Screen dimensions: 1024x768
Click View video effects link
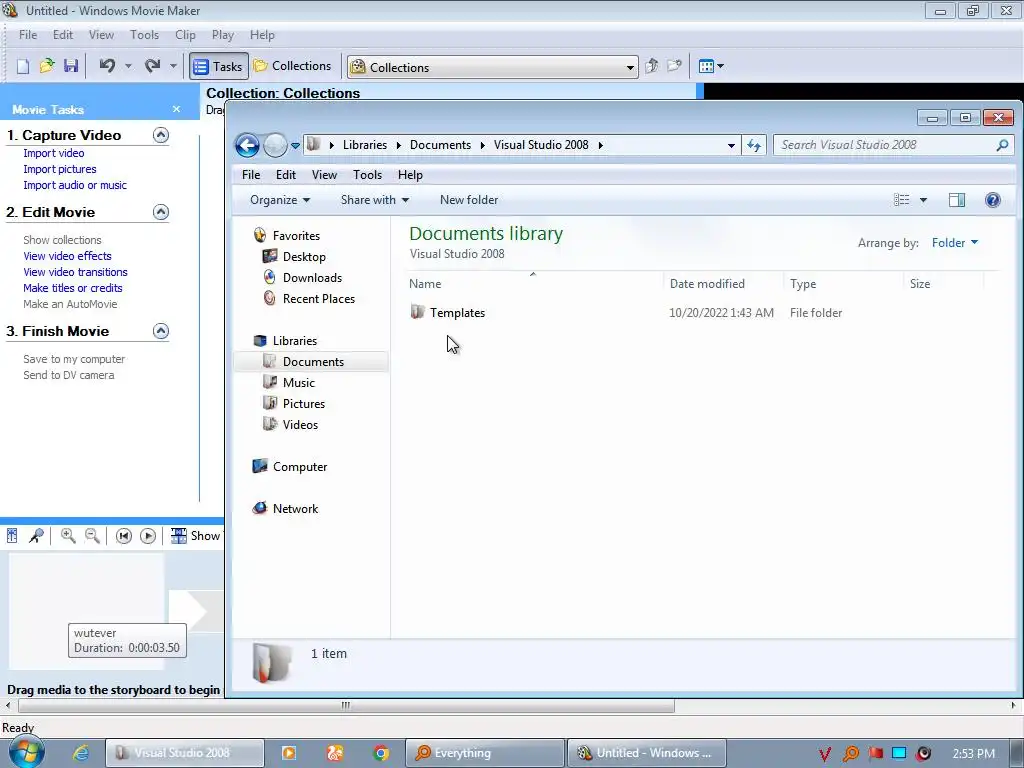(x=67, y=256)
